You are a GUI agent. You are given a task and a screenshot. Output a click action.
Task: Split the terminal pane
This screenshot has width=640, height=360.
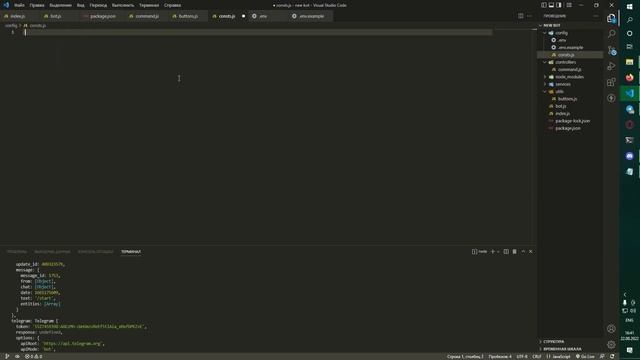tap(506, 251)
